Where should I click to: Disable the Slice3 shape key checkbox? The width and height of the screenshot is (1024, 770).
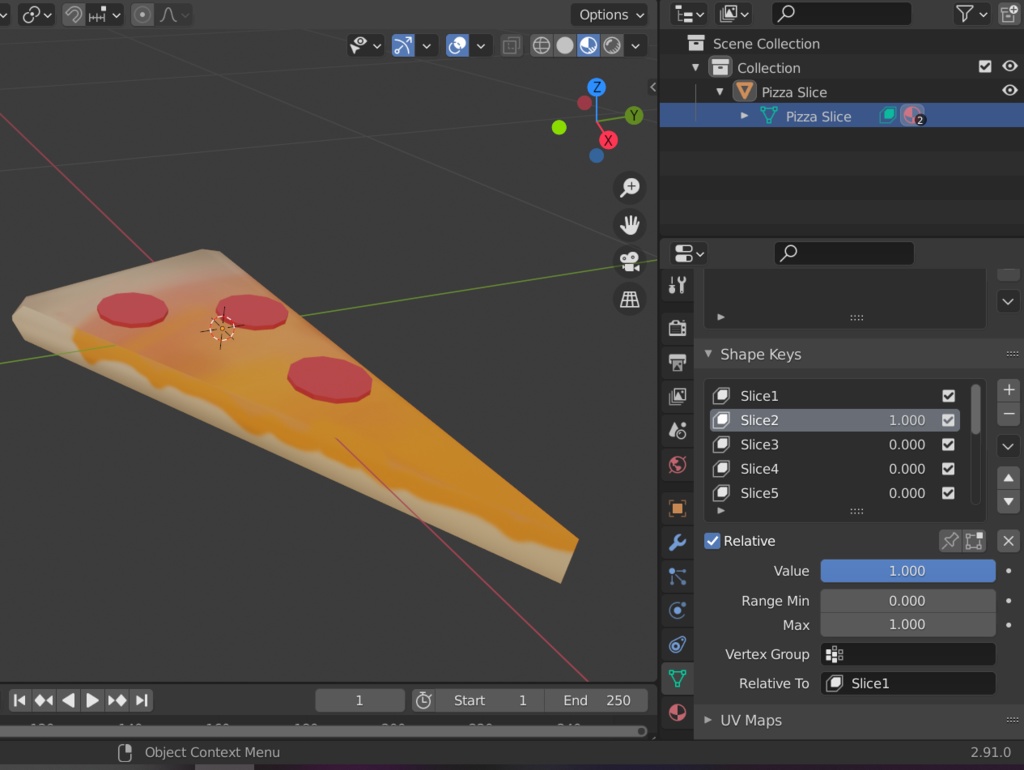click(x=947, y=444)
